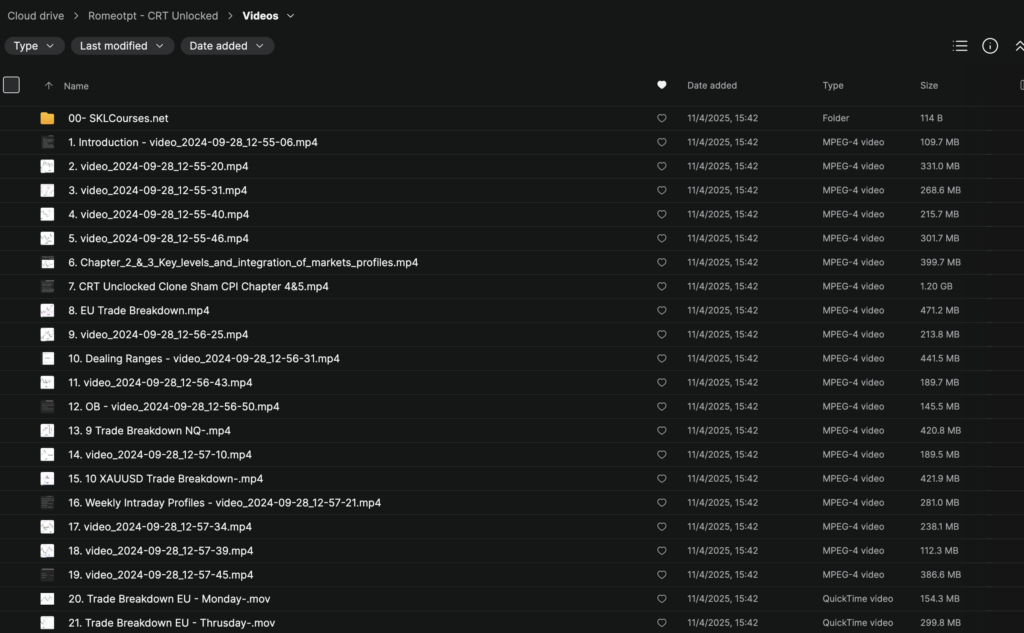Image resolution: width=1024 pixels, height=633 pixels.
Task: Switch to list view layout icon
Action: tap(960, 46)
